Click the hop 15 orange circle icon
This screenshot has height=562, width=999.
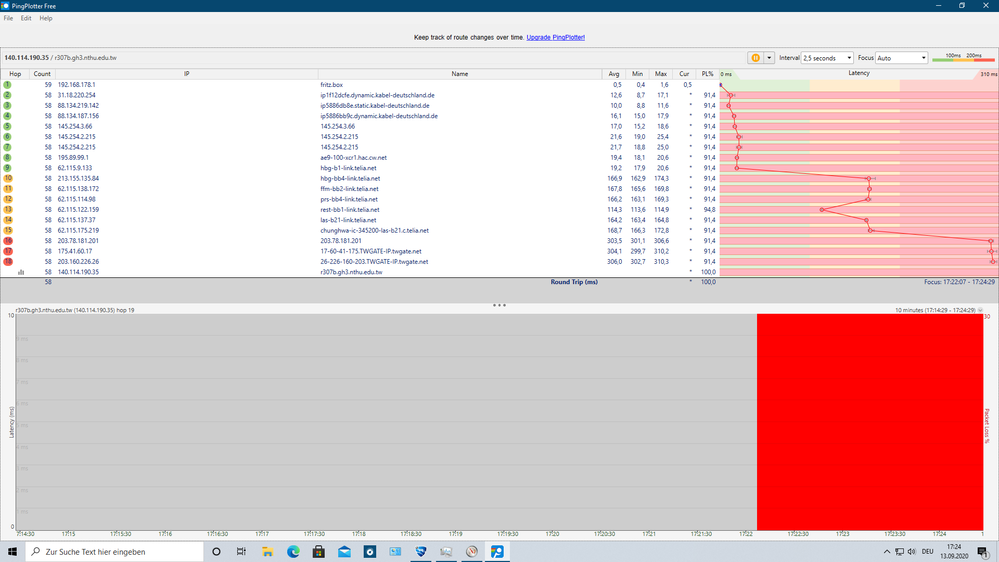pyautogui.click(x=8, y=230)
